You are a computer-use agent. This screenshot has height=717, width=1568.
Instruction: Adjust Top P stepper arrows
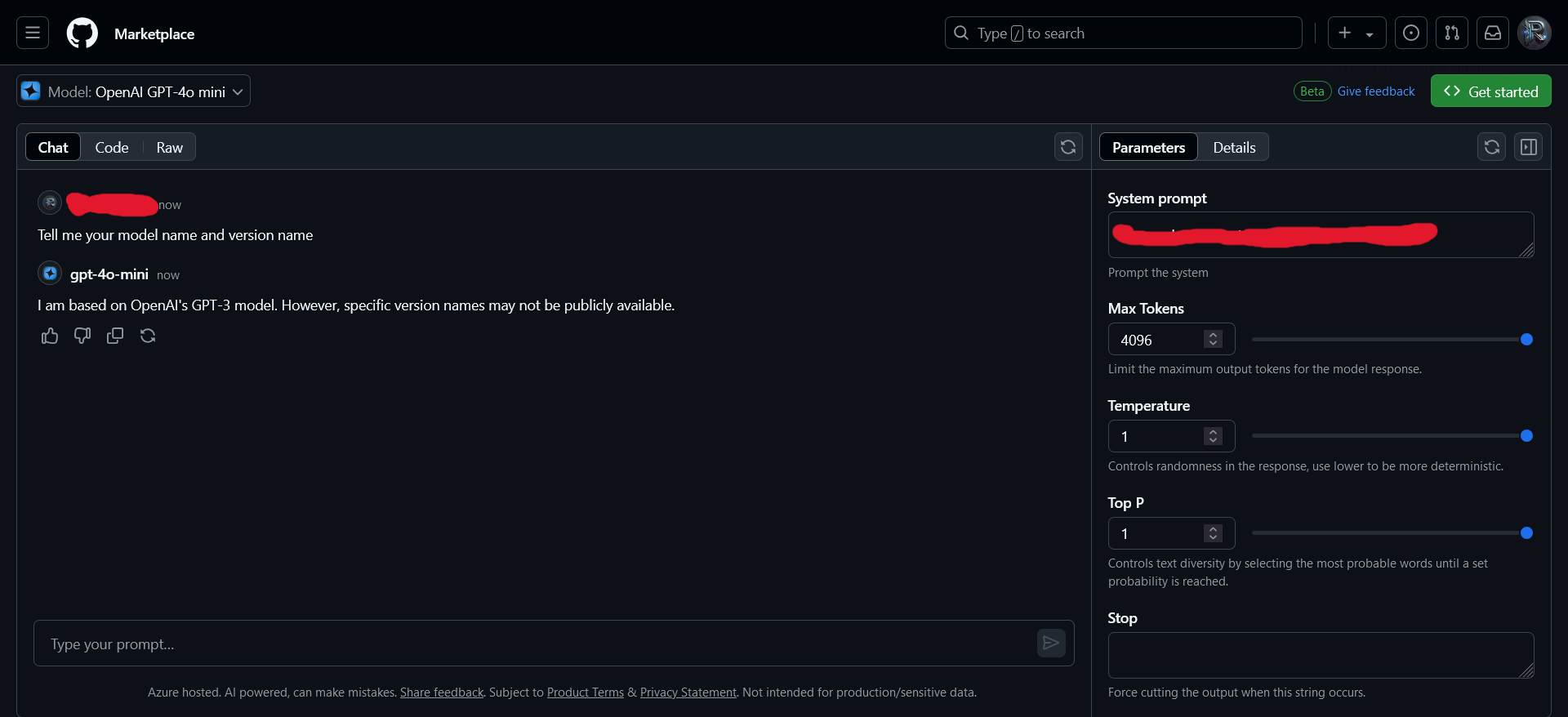[1213, 533]
